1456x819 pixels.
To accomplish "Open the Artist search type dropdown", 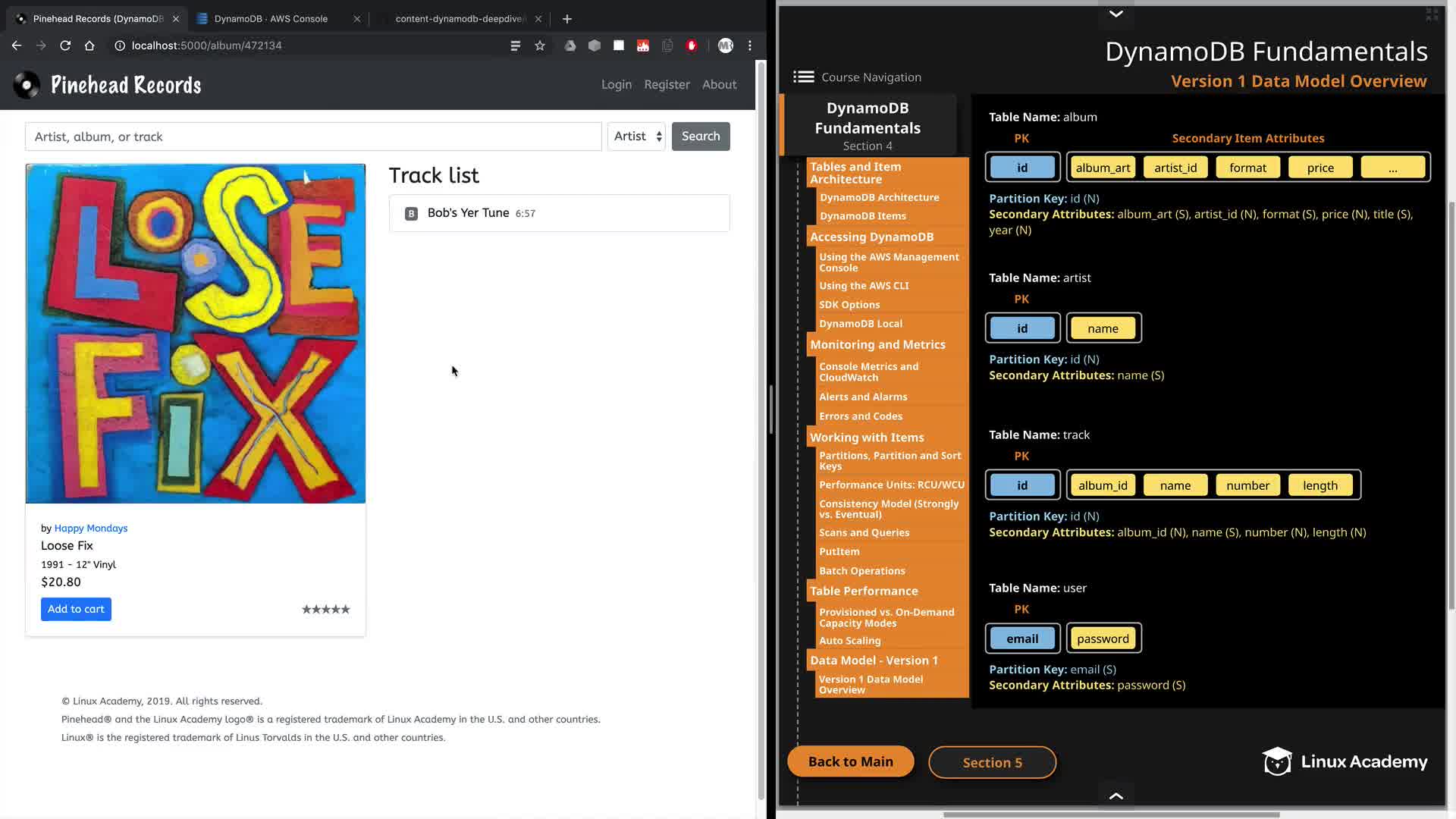I will (637, 136).
